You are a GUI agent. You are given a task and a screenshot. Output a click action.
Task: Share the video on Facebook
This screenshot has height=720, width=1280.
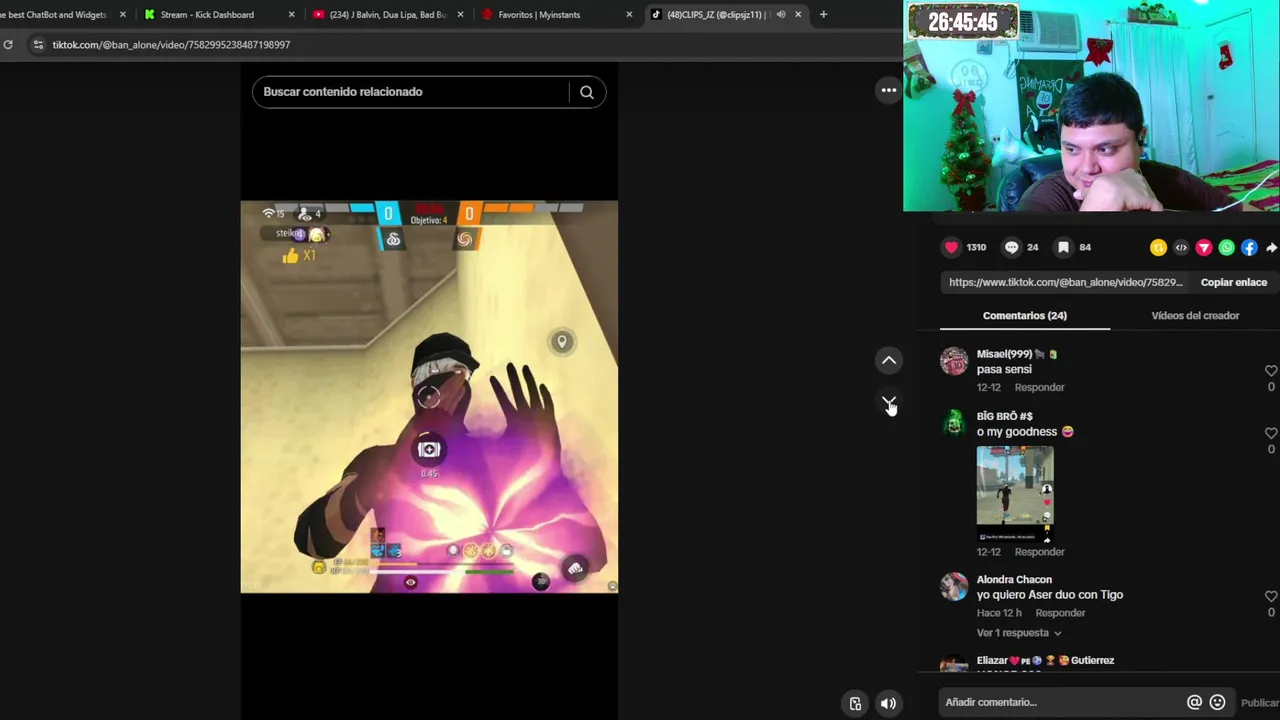(x=1249, y=248)
